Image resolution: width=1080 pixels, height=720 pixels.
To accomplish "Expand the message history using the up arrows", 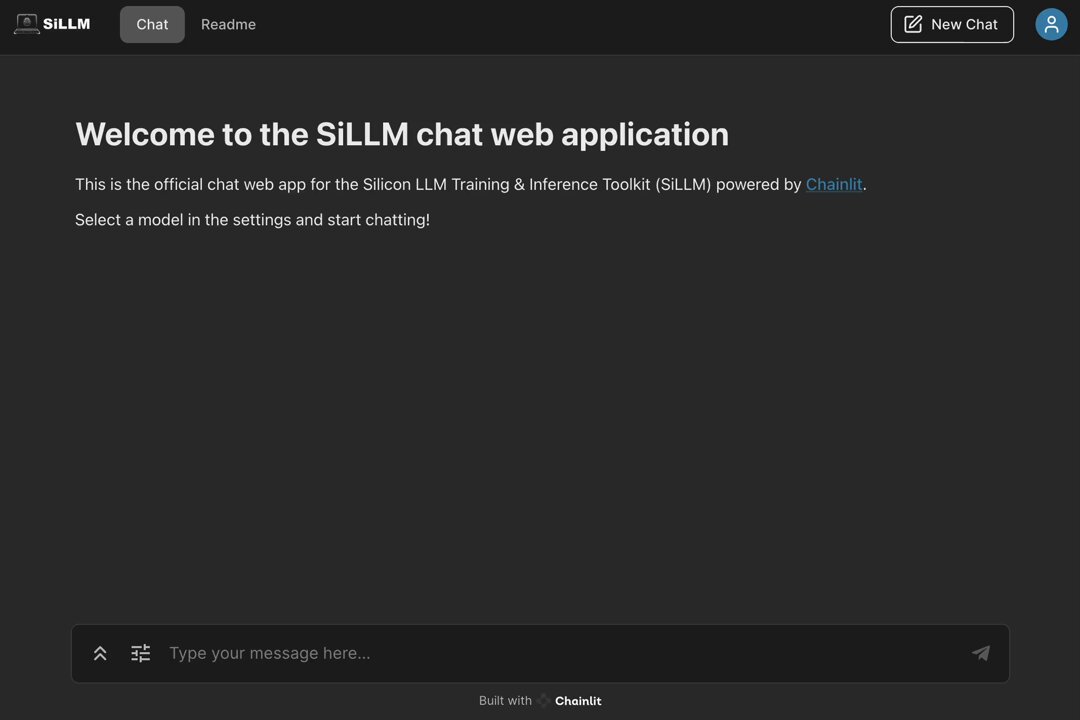I will (x=100, y=653).
